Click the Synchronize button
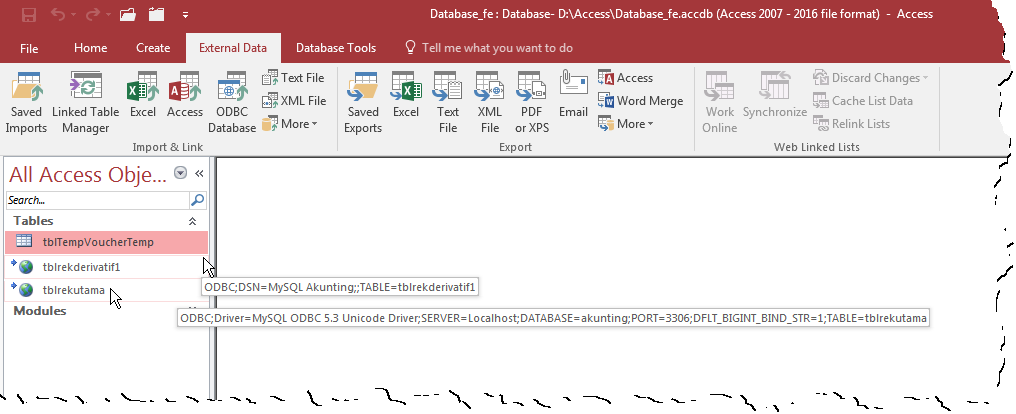This screenshot has height=414, width=1016. tap(775, 95)
